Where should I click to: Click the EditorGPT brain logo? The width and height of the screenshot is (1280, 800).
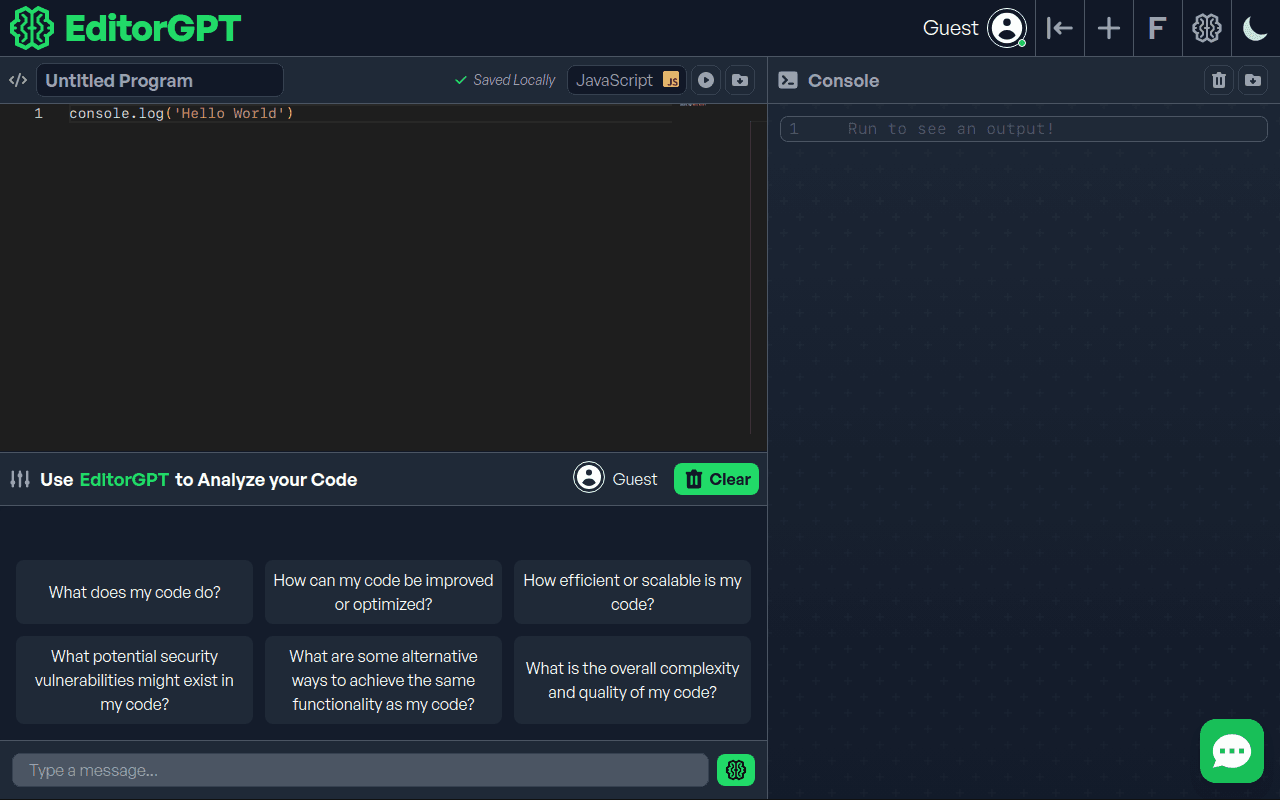click(x=31, y=28)
